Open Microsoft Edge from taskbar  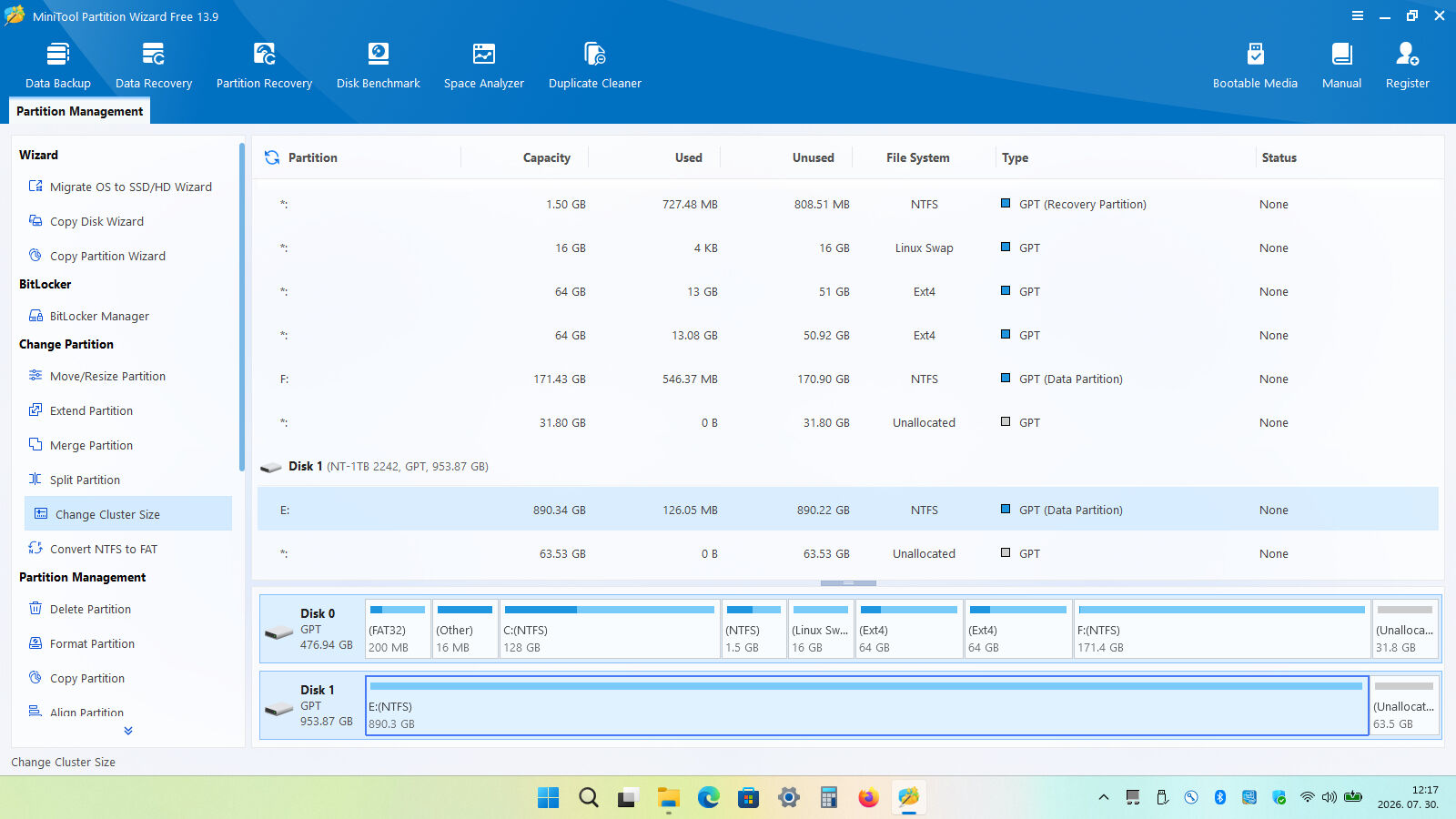click(x=709, y=797)
